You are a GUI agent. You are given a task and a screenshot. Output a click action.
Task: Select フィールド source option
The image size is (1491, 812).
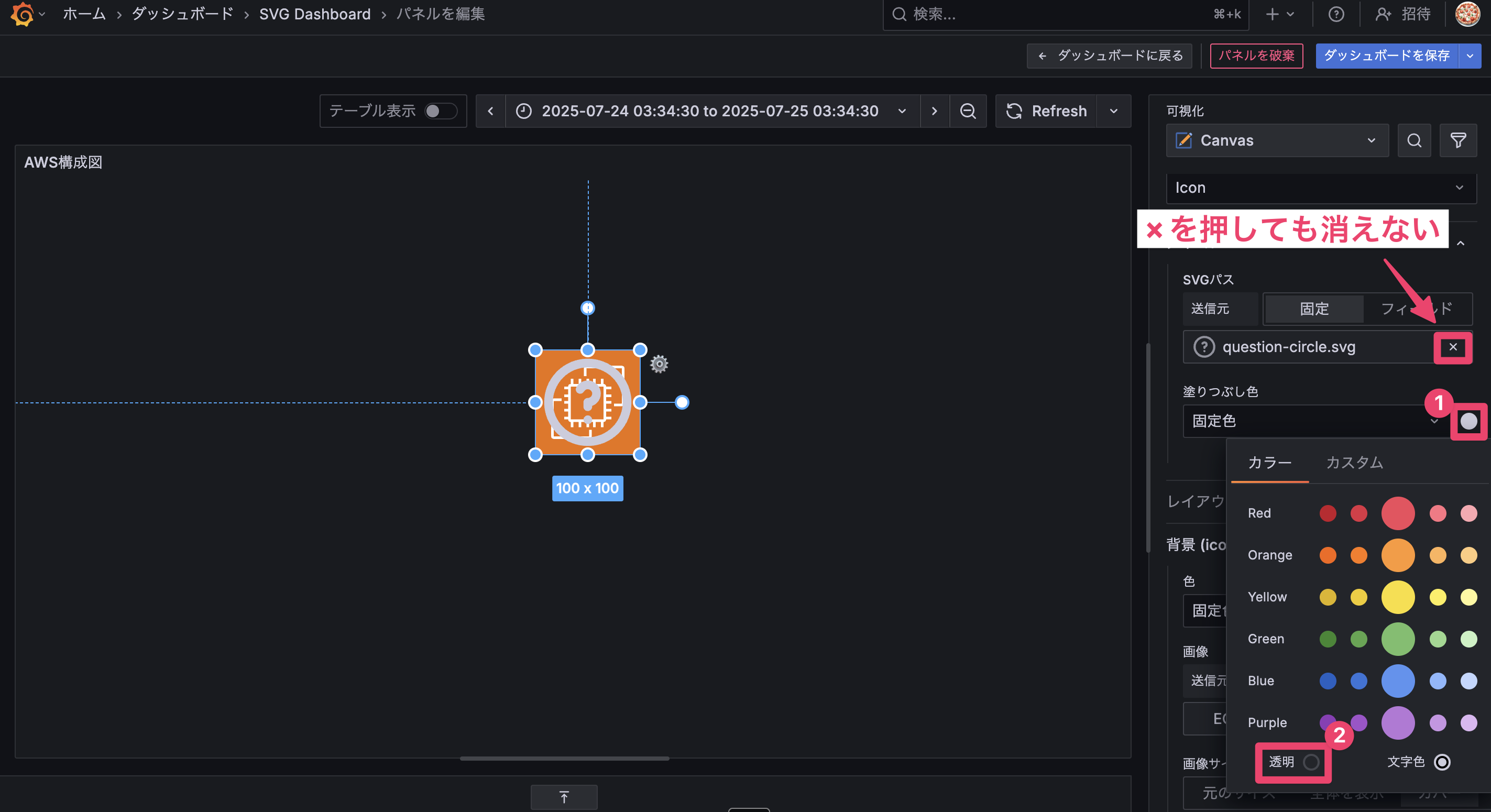[1416, 309]
